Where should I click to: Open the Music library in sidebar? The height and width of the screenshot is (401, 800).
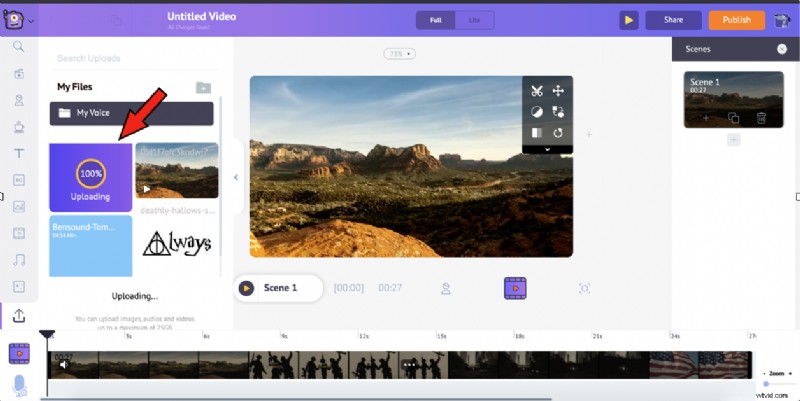[x=19, y=260]
